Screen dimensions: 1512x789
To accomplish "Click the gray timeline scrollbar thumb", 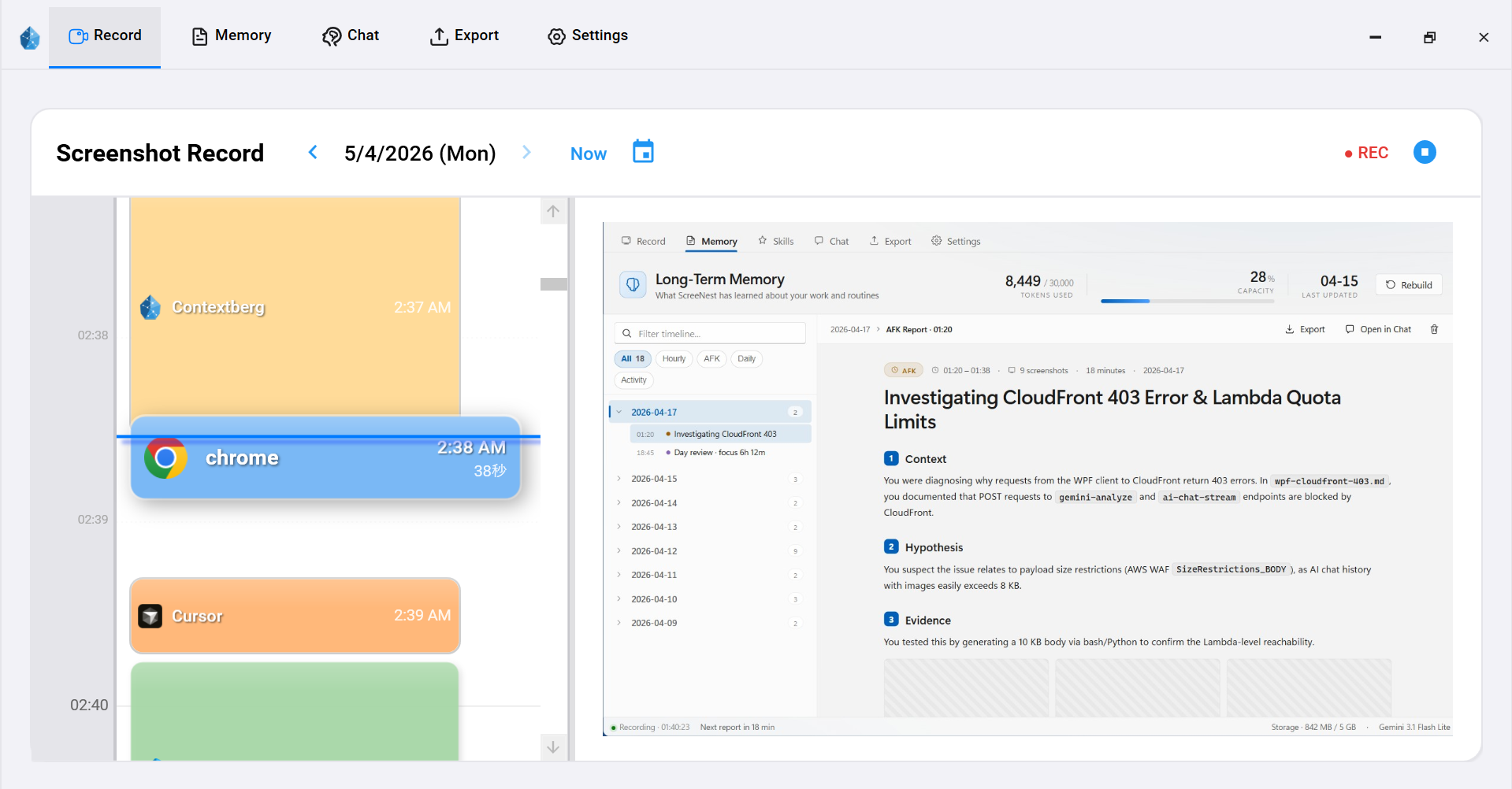I will [x=554, y=284].
